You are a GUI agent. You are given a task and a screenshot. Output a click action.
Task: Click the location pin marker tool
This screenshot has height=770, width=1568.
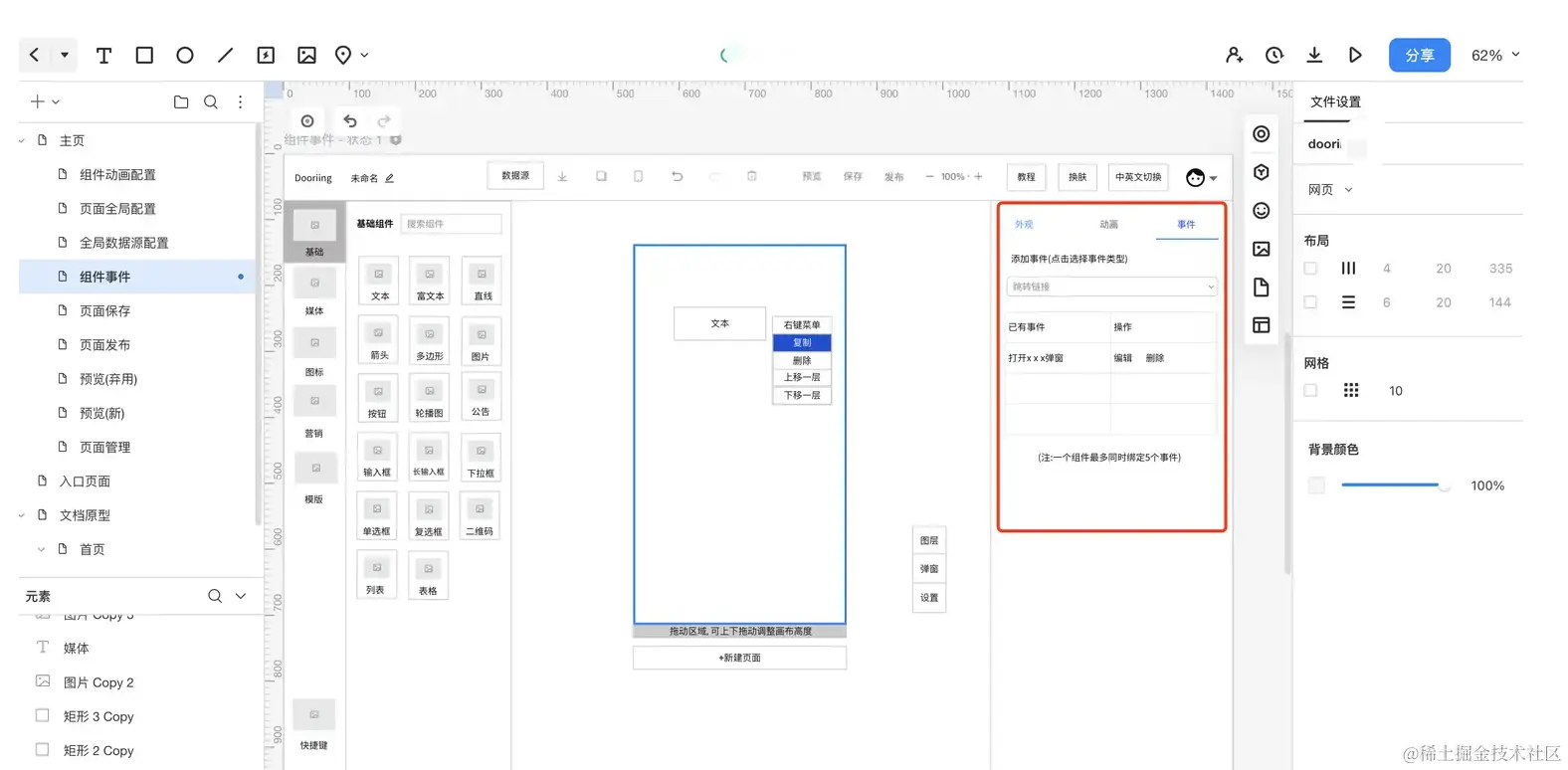343,56
